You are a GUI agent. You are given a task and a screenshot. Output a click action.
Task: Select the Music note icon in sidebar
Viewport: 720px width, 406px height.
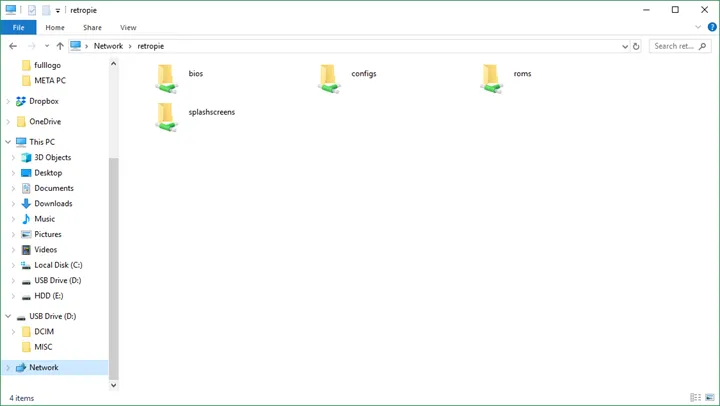[26, 219]
